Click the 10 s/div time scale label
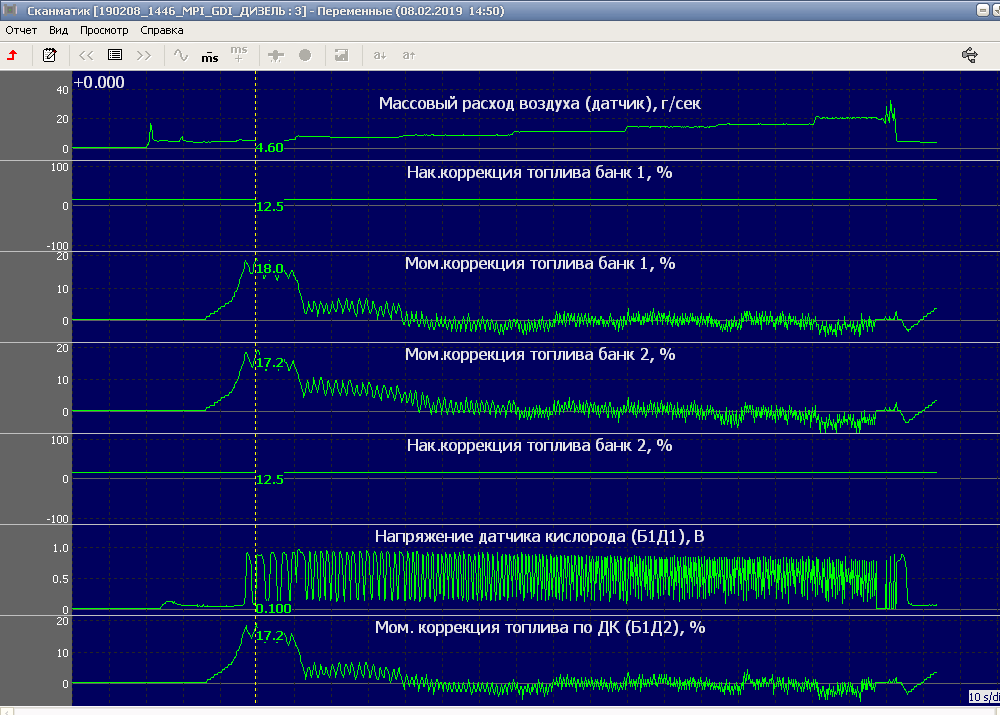Image resolution: width=1000 pixels, height=715 pixels. (983, 696)
